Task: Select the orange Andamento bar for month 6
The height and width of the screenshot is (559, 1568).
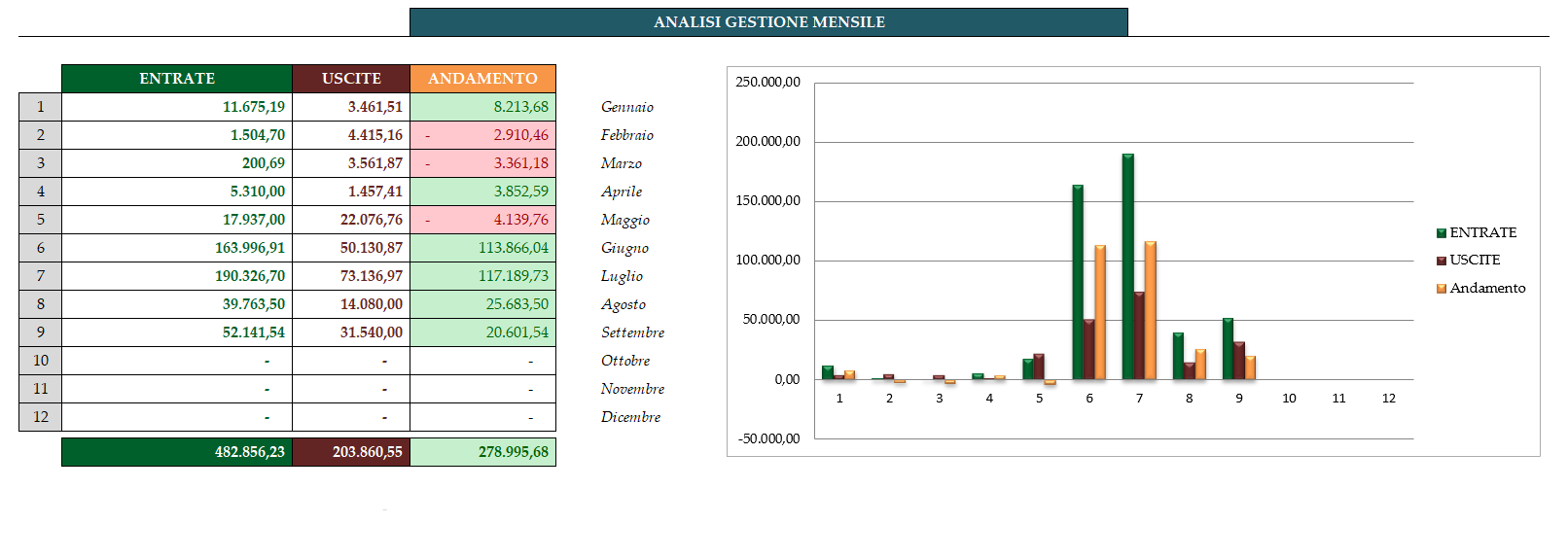Action: click(1100, 311)
